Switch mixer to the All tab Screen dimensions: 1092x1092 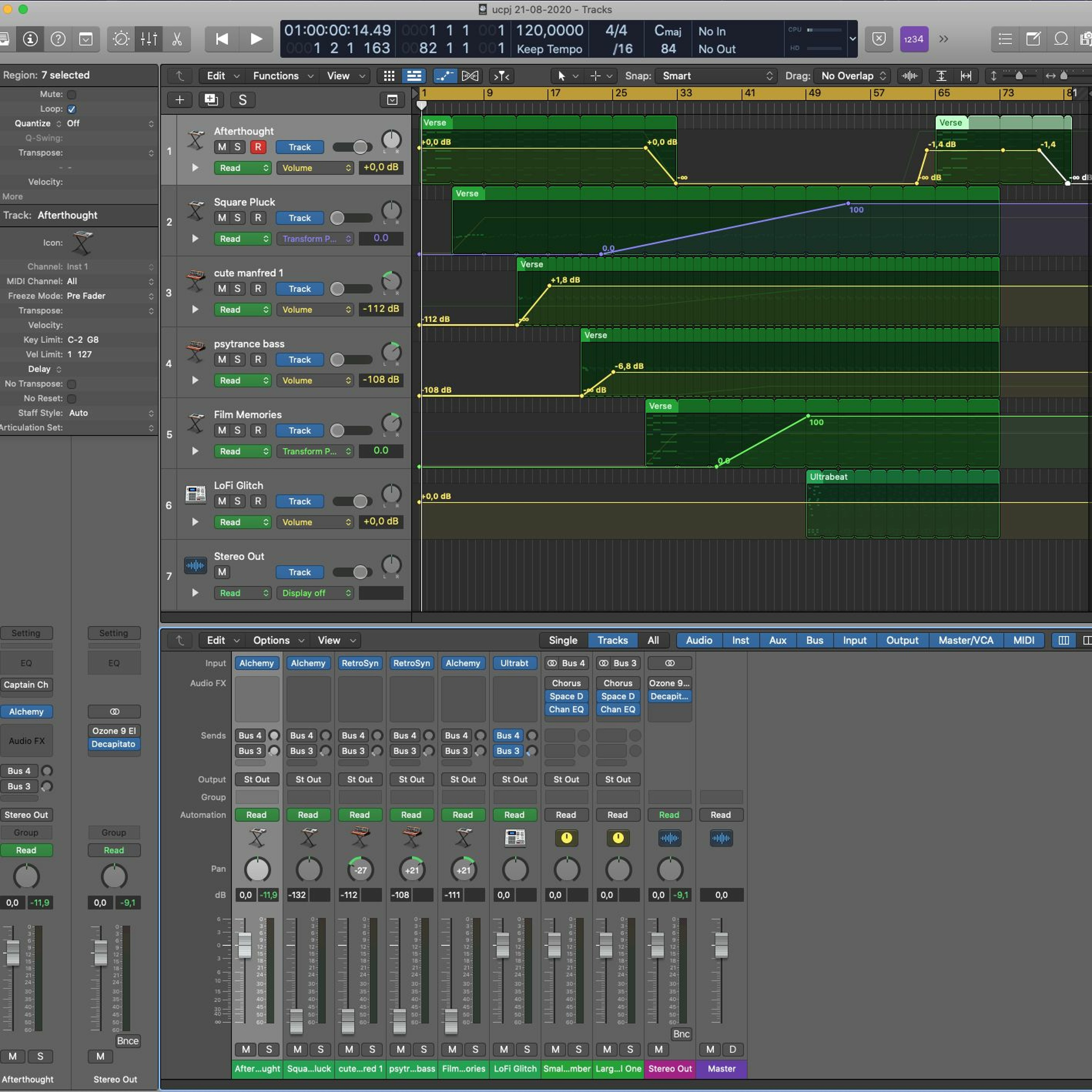(x=653, y=640)
